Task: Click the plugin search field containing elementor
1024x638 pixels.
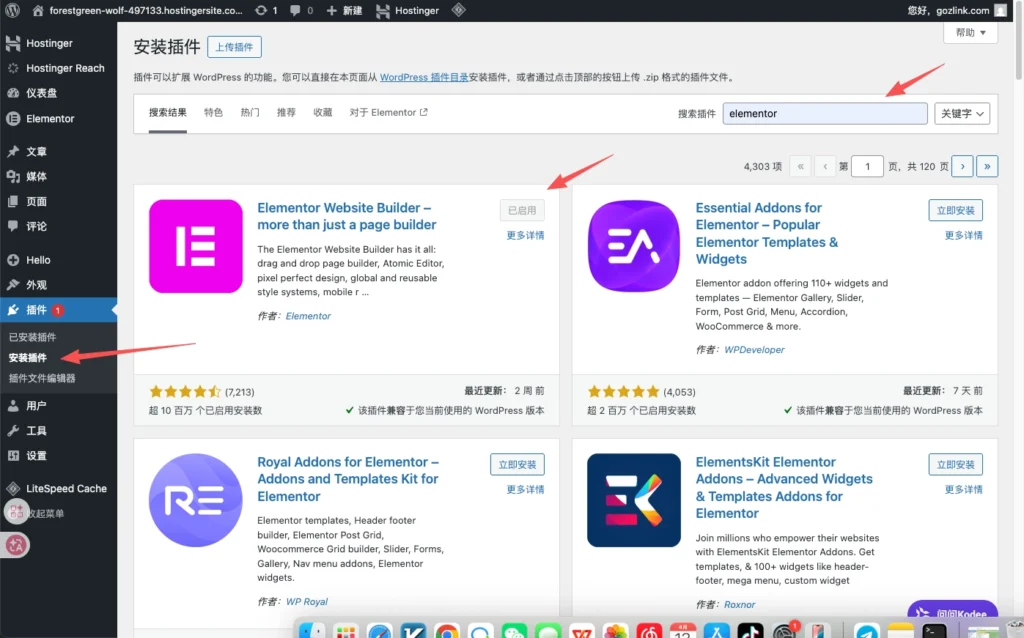Action: coord(825,114)
